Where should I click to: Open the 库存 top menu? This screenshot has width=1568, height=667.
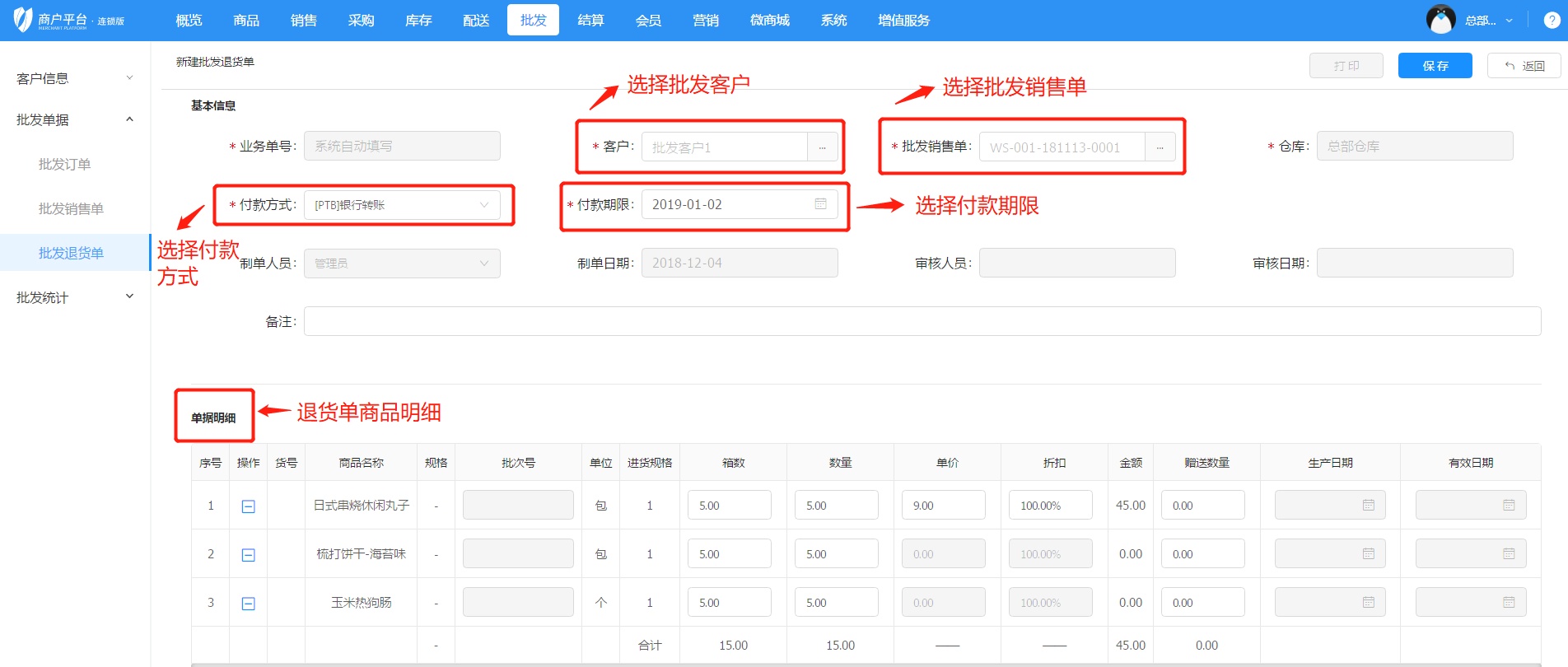point(418,21)
